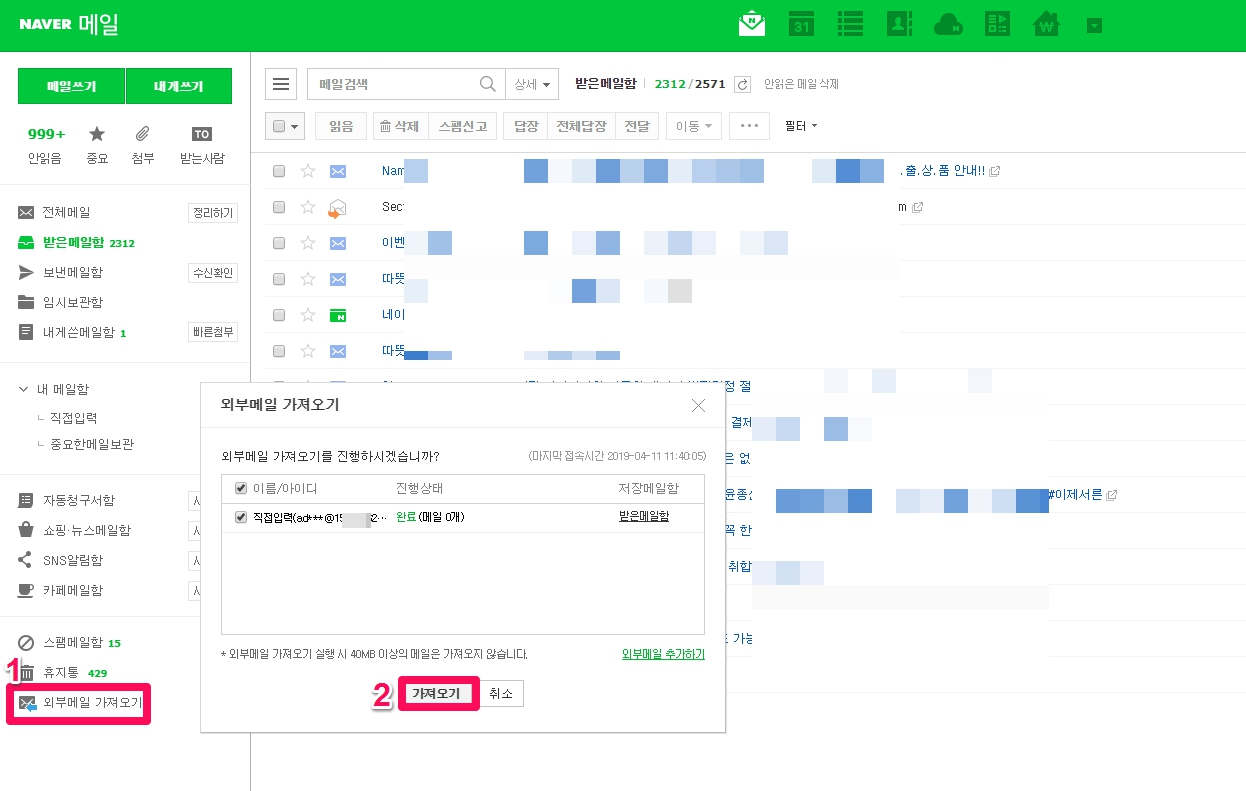The width and height of the screenshot is (1246, 791).
Task: Open the Naver Calendar icon in header
Action: (x=800, y=25)
